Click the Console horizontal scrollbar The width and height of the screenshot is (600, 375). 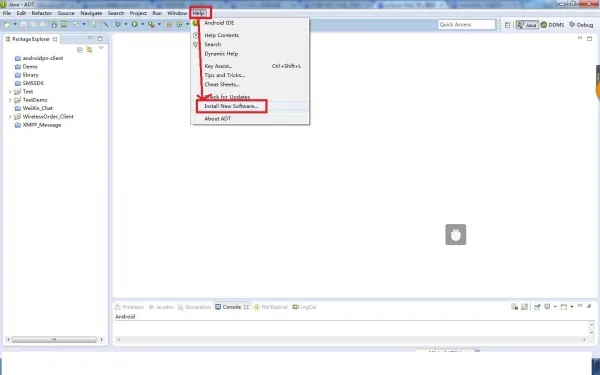coord(351,339)
